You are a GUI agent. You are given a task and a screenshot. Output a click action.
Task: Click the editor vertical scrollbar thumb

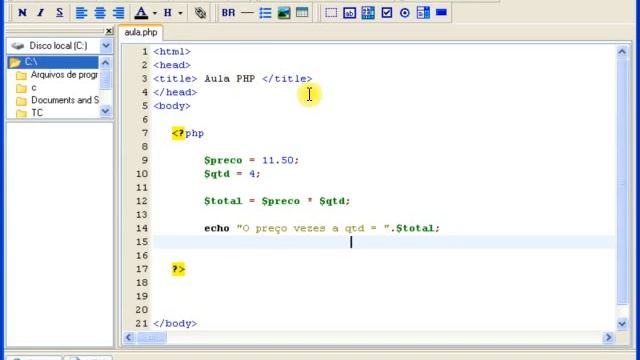pyautogui.click(x=622, y=182)
